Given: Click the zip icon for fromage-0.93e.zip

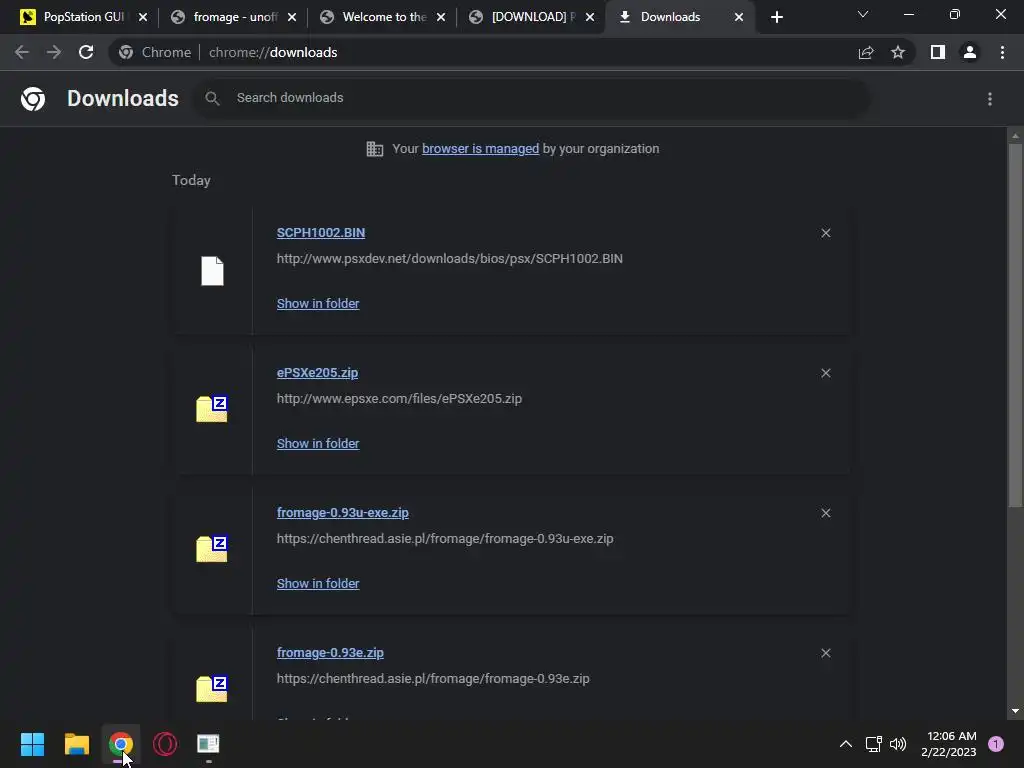Looking at the screenshot, I should tap(212, 688).
